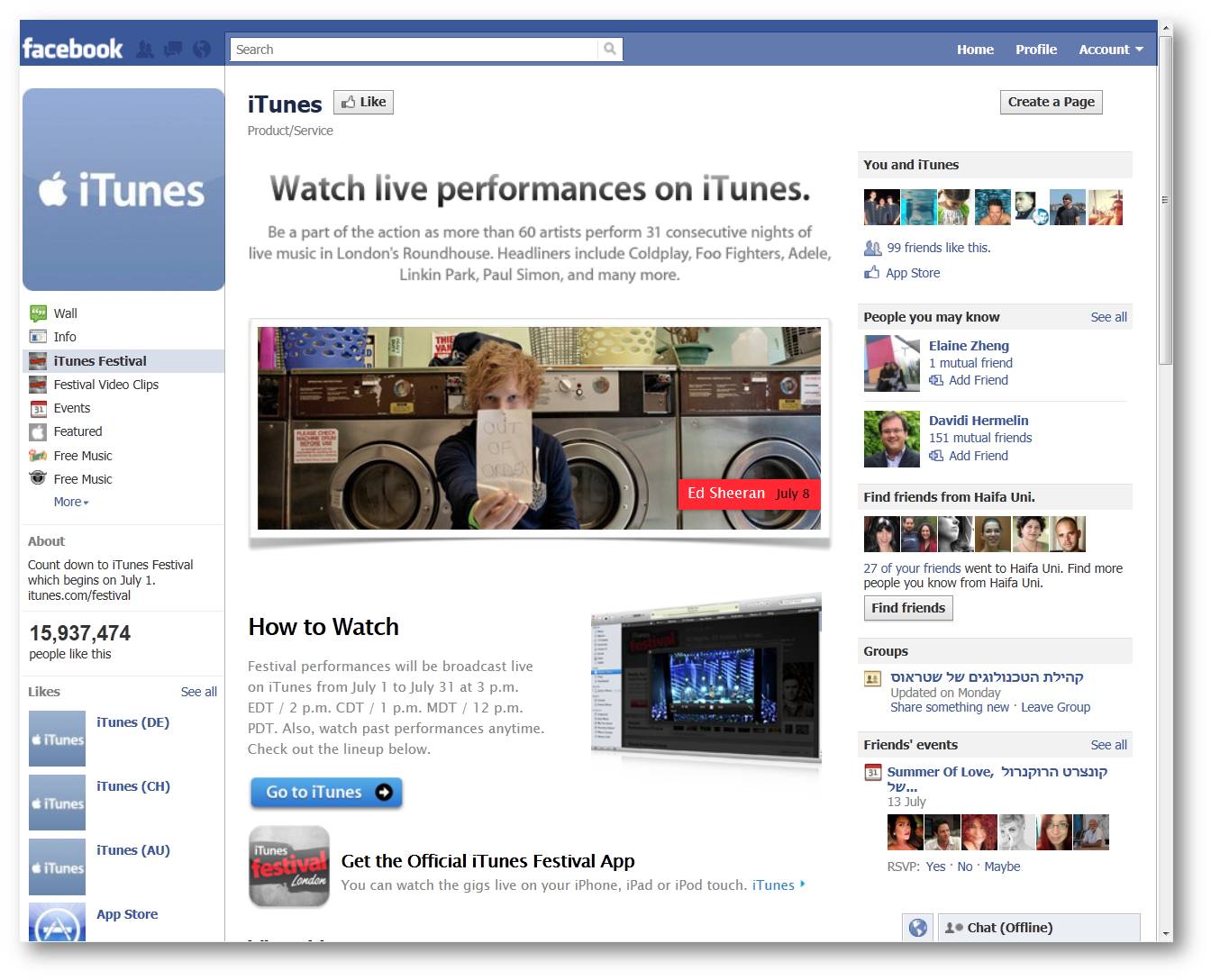
Task: Click the Info card icon
Action: pyautogui.click(x=38, y=337)
